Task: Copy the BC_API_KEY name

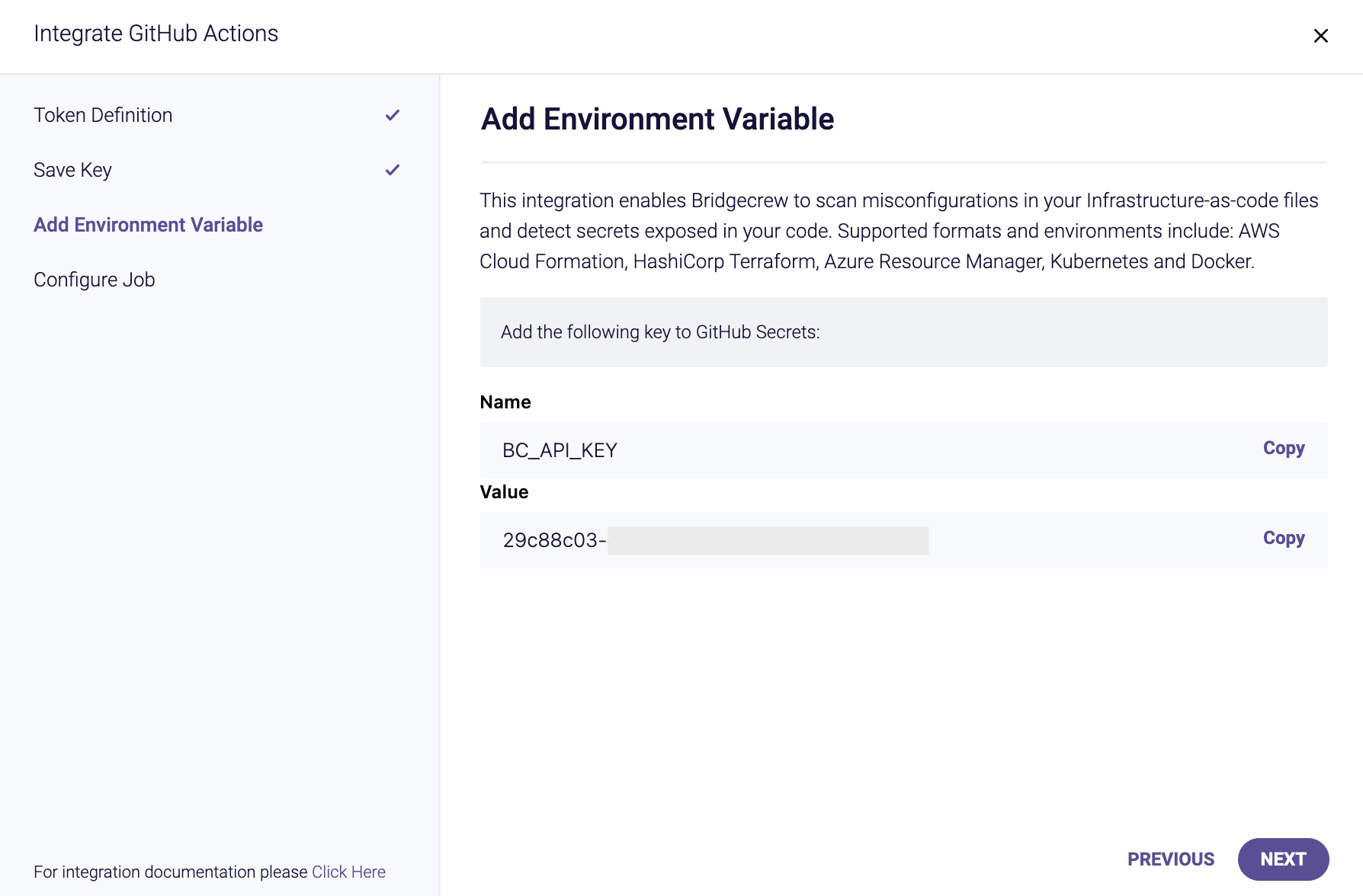Action: click(x=1284, y=448)
